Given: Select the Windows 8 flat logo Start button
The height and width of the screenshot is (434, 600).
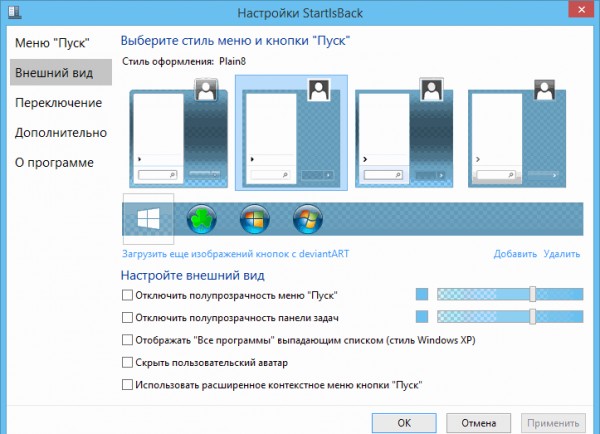Looking at the screenshot, I should [148, 219].
